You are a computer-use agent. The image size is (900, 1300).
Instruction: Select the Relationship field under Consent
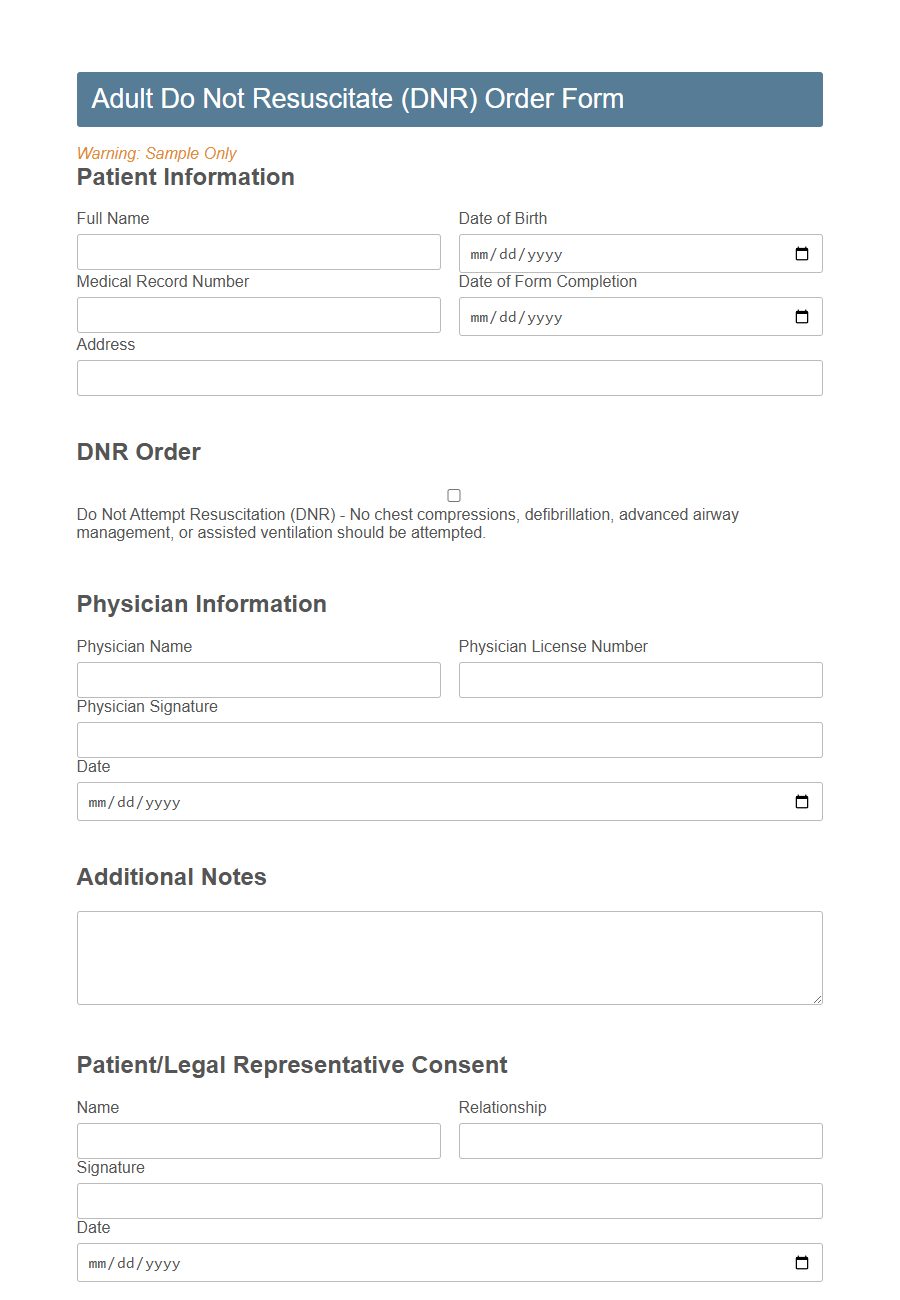click(x=640, y=1140)
